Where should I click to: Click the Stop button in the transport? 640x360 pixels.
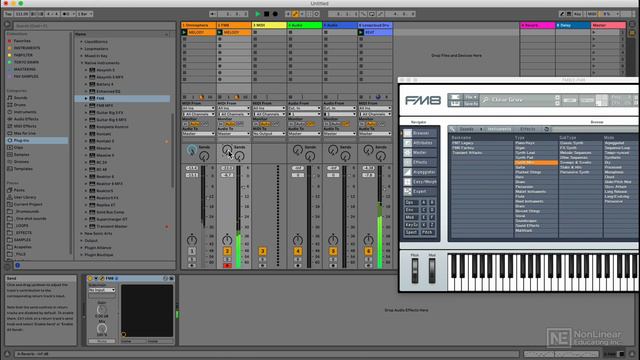[267, 14]
